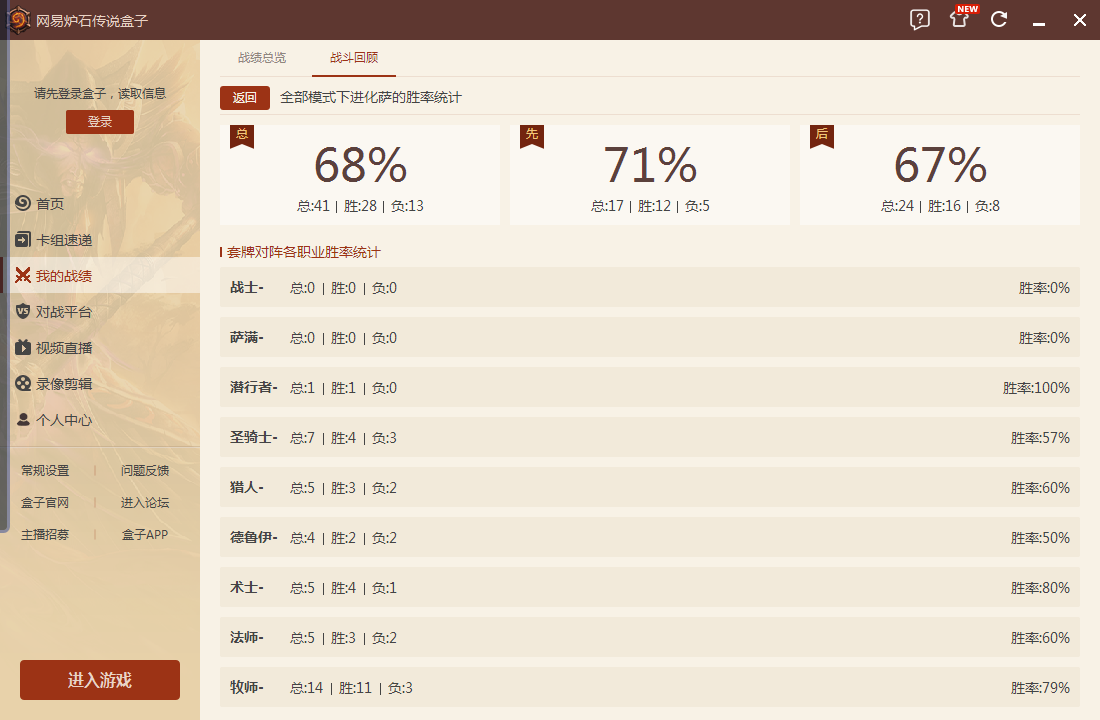Viewport: 1100px width, 720px height.
Task: Select 对战平台 in the sidebar
Action: click(63, 312)
